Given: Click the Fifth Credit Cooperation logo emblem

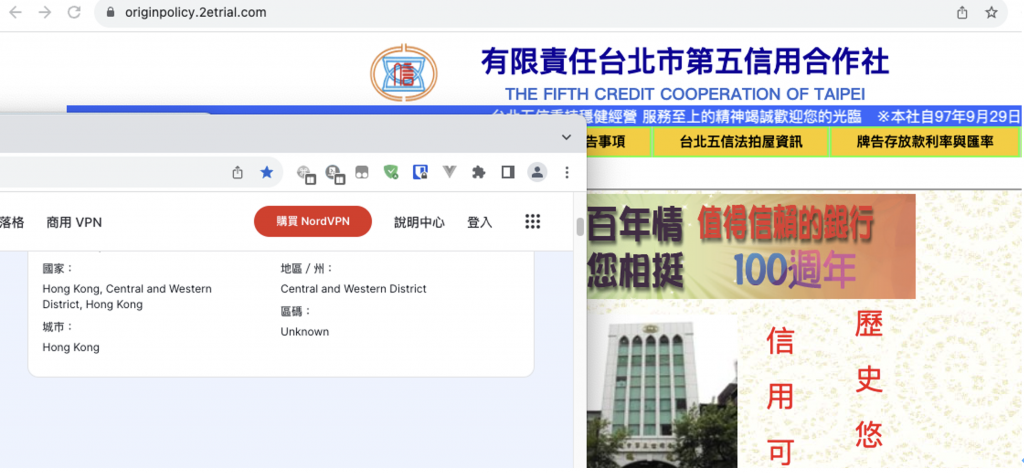Looking at the screenshot, I should click(x=404, y=73).
